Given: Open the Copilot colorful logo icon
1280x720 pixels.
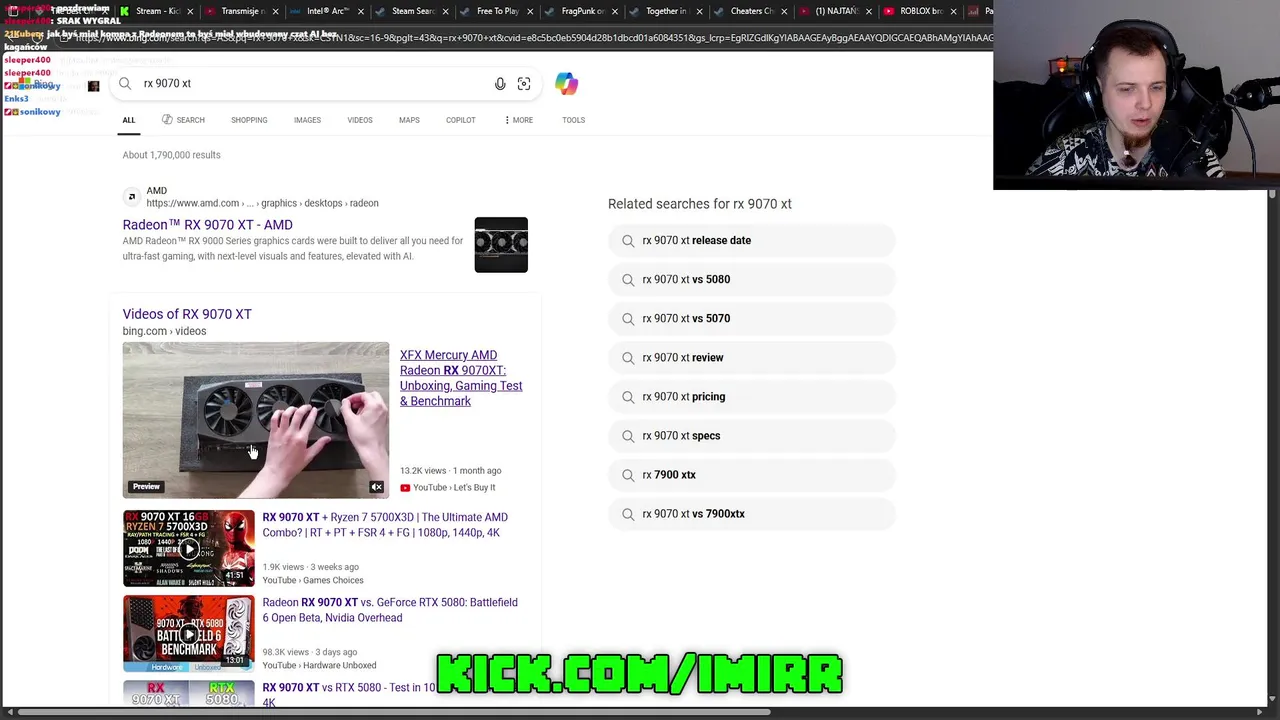Looking at the screenshot, I should 566,84.
